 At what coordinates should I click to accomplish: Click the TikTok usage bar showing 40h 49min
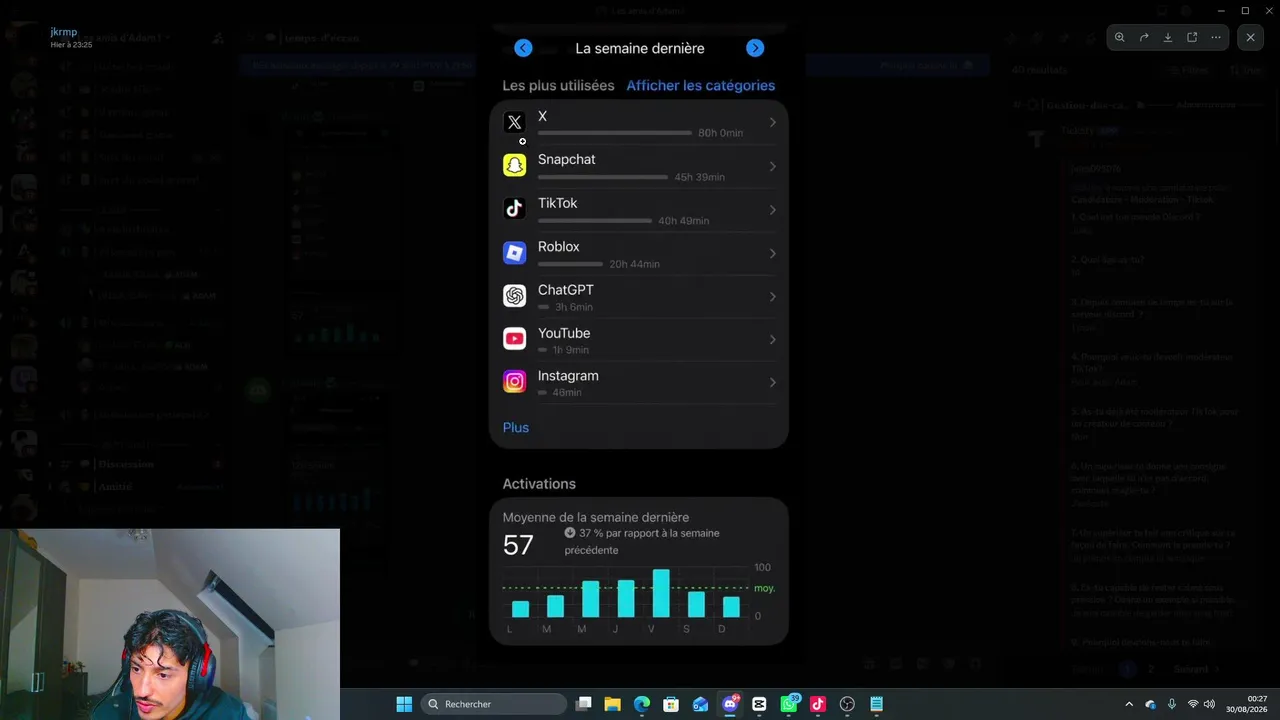[595, 221]
